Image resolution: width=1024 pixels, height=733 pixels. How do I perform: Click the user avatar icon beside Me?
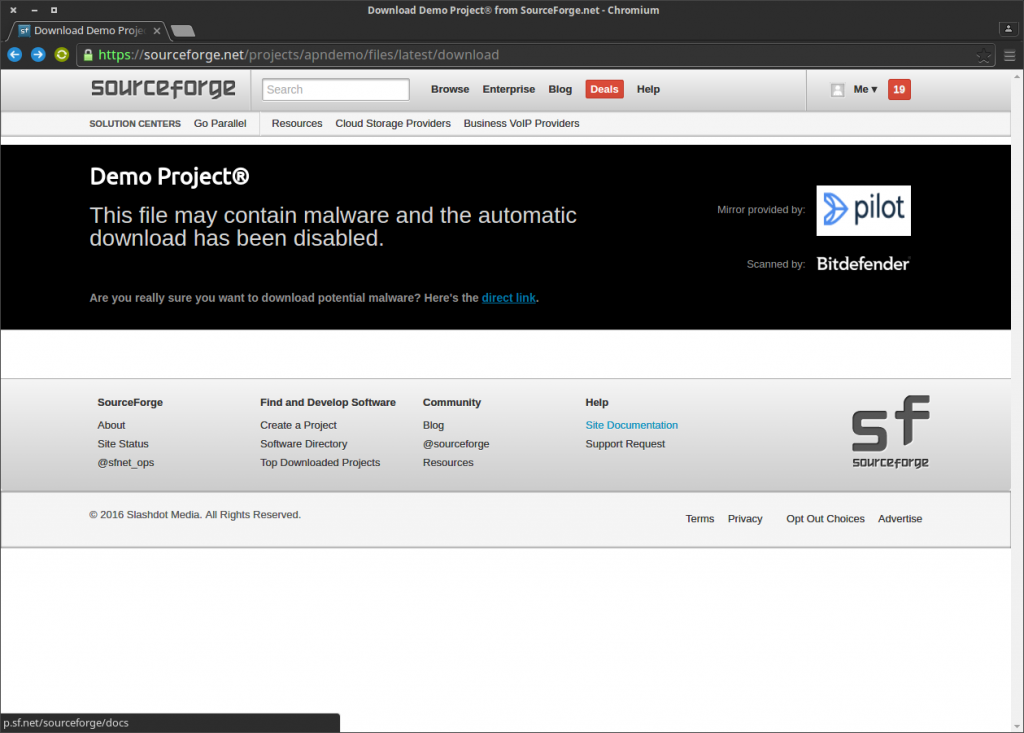tap(837, 90)
